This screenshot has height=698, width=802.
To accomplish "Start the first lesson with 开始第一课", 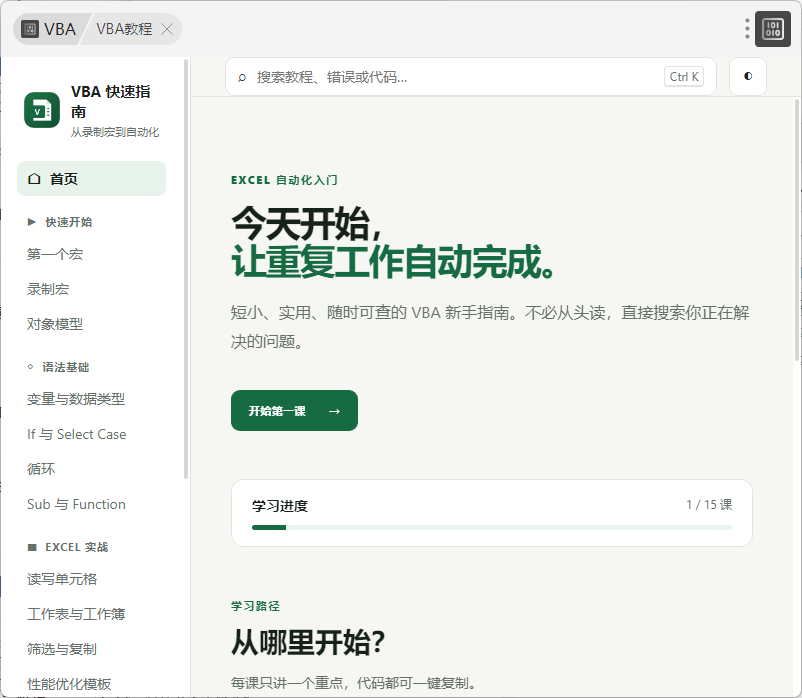I will [x=294, y=411].
